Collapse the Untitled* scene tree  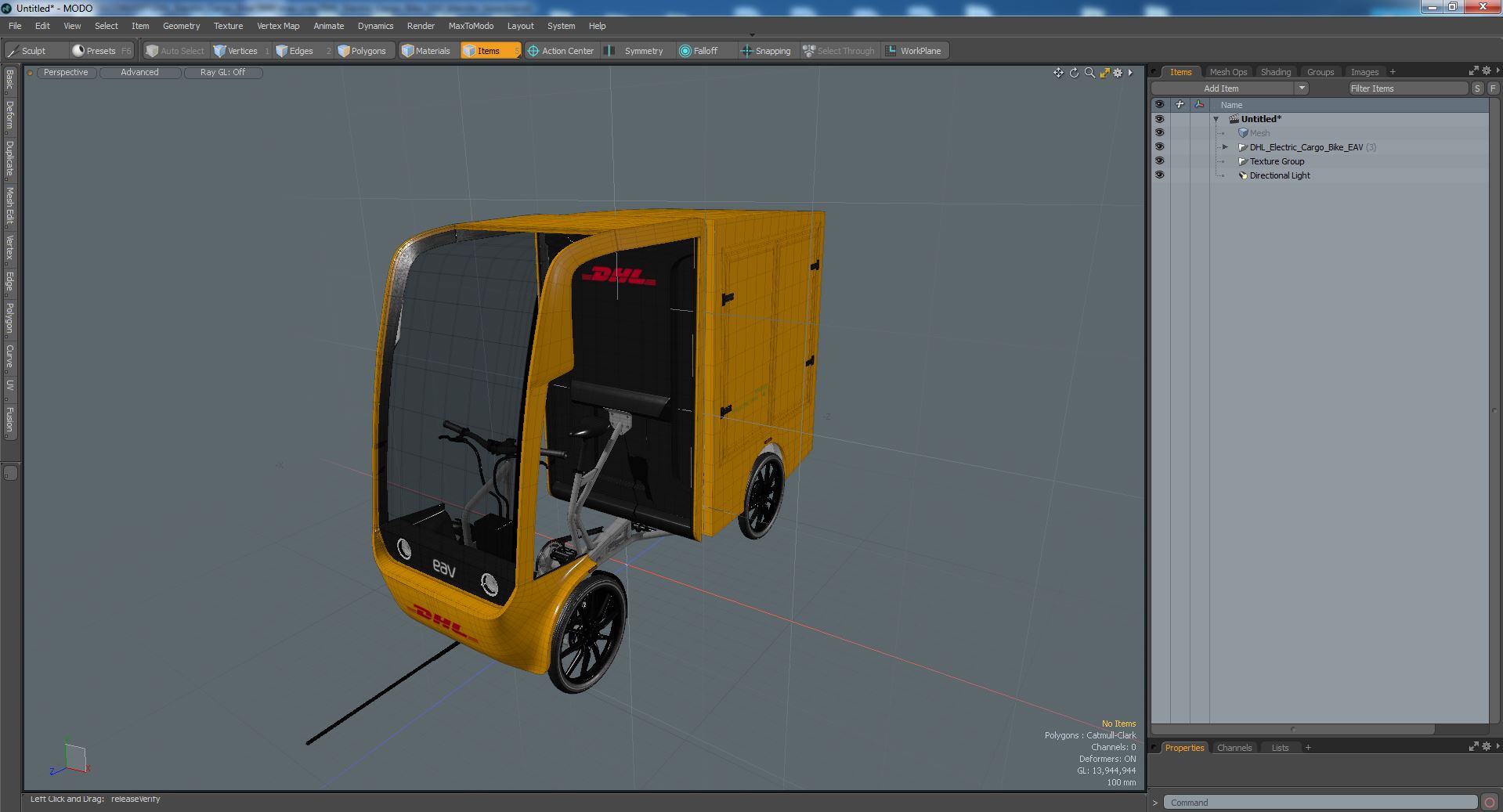[1216, 119]
